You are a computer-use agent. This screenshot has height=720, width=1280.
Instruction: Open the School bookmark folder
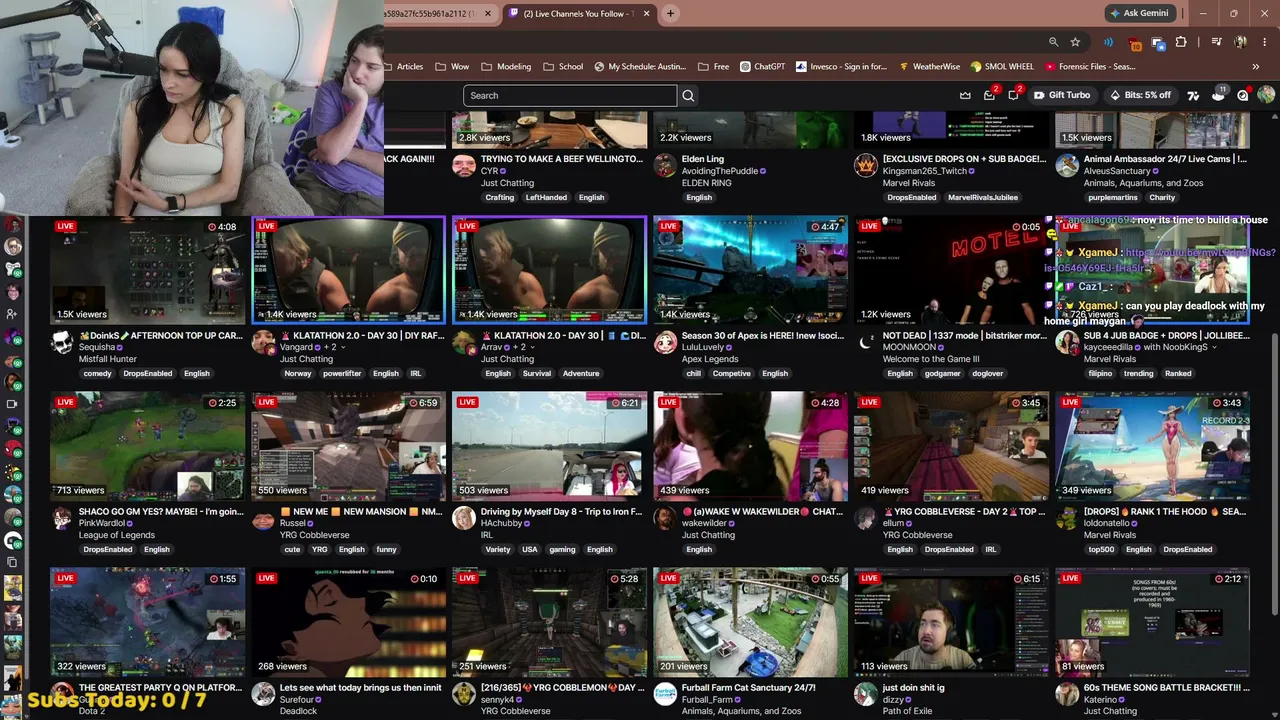[563, 67]
